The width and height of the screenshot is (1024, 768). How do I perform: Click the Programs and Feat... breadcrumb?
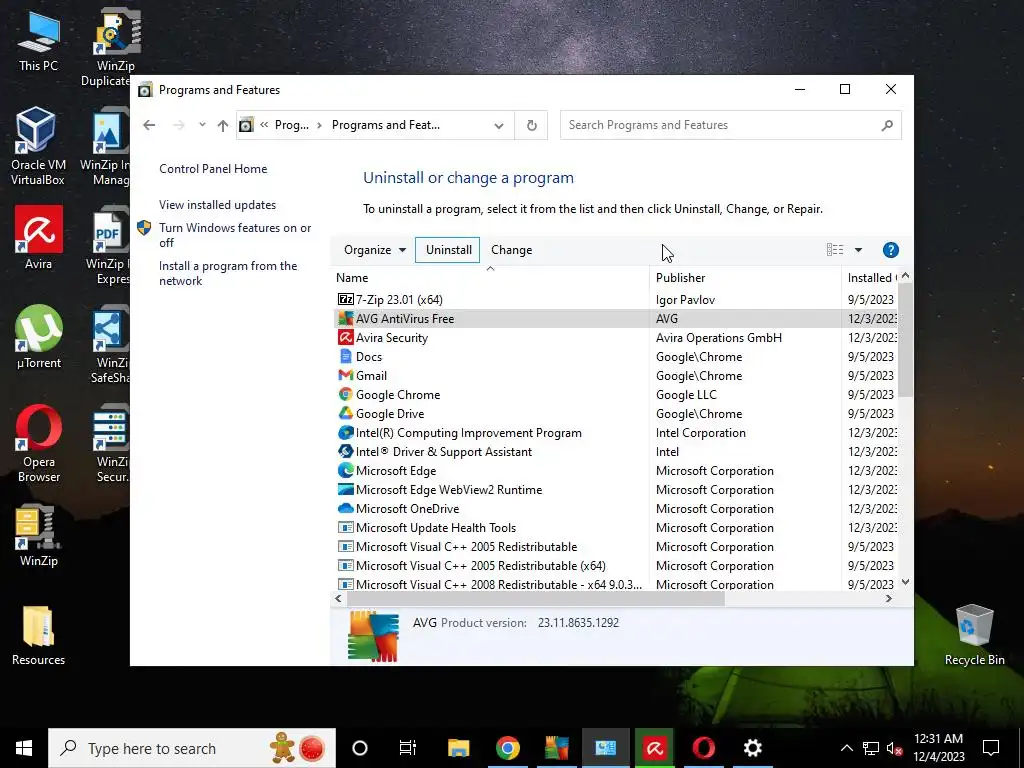coord(385,125)
